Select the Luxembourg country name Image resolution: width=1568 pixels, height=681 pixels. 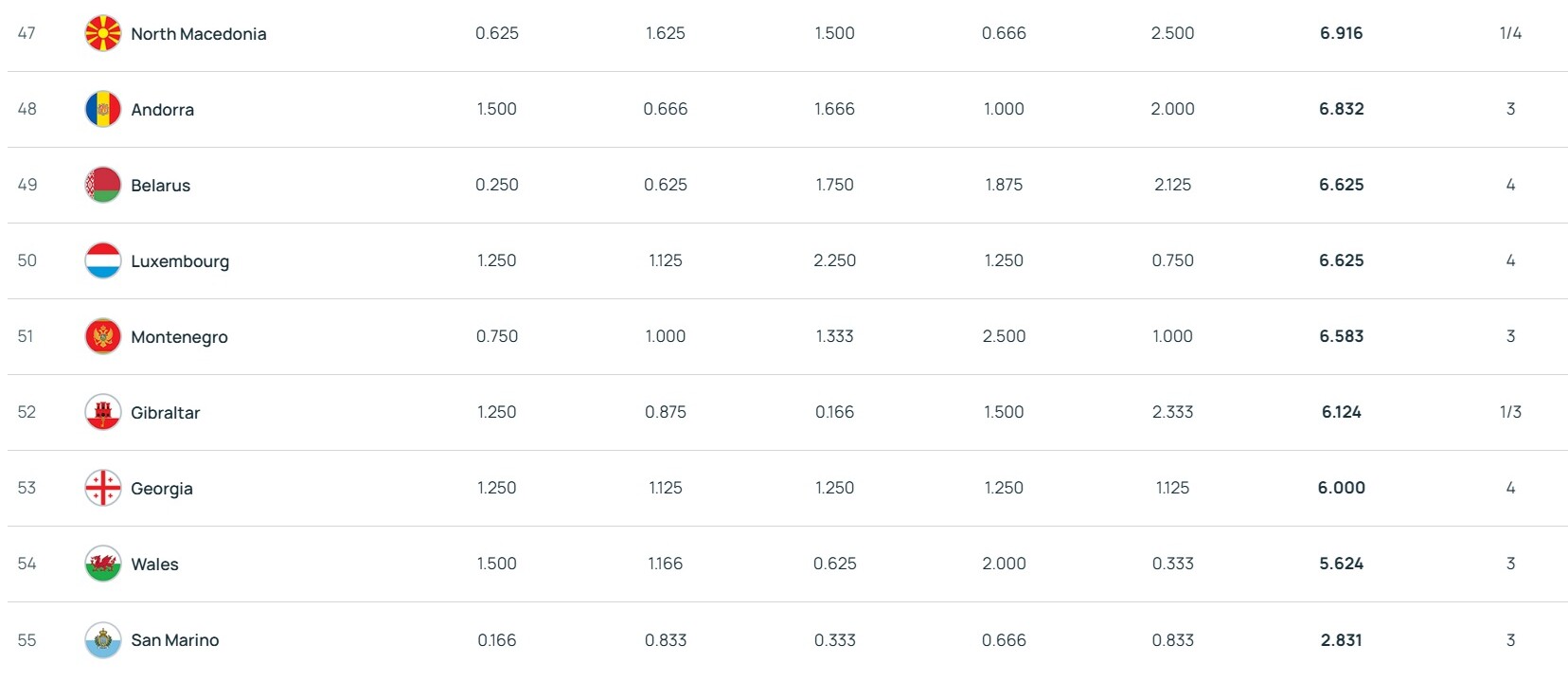[x=180, y=261]
